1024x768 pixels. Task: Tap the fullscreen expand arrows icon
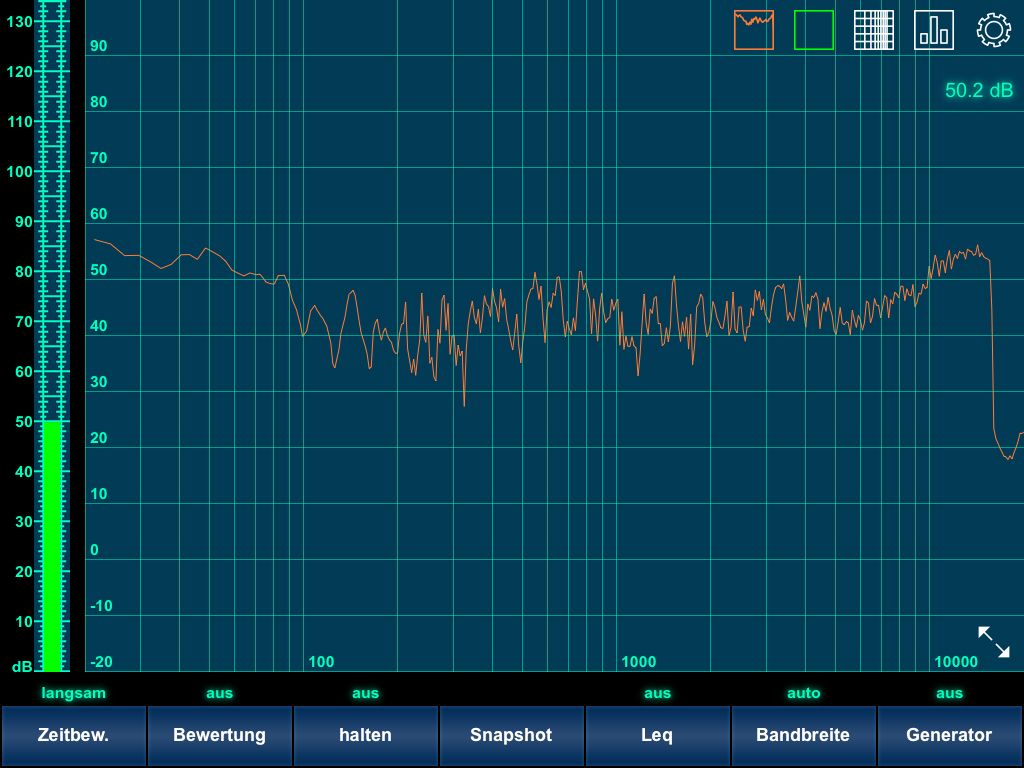click(x=994, y=642)
